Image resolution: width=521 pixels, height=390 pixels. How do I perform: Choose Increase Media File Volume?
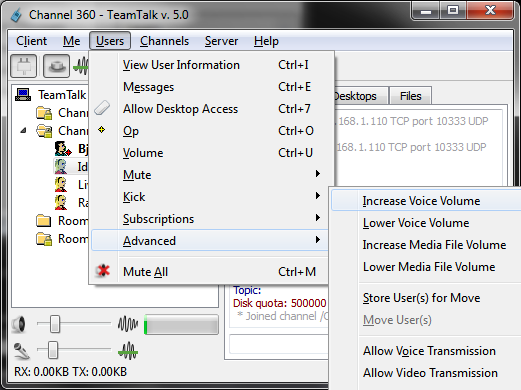tap(426, 245)
